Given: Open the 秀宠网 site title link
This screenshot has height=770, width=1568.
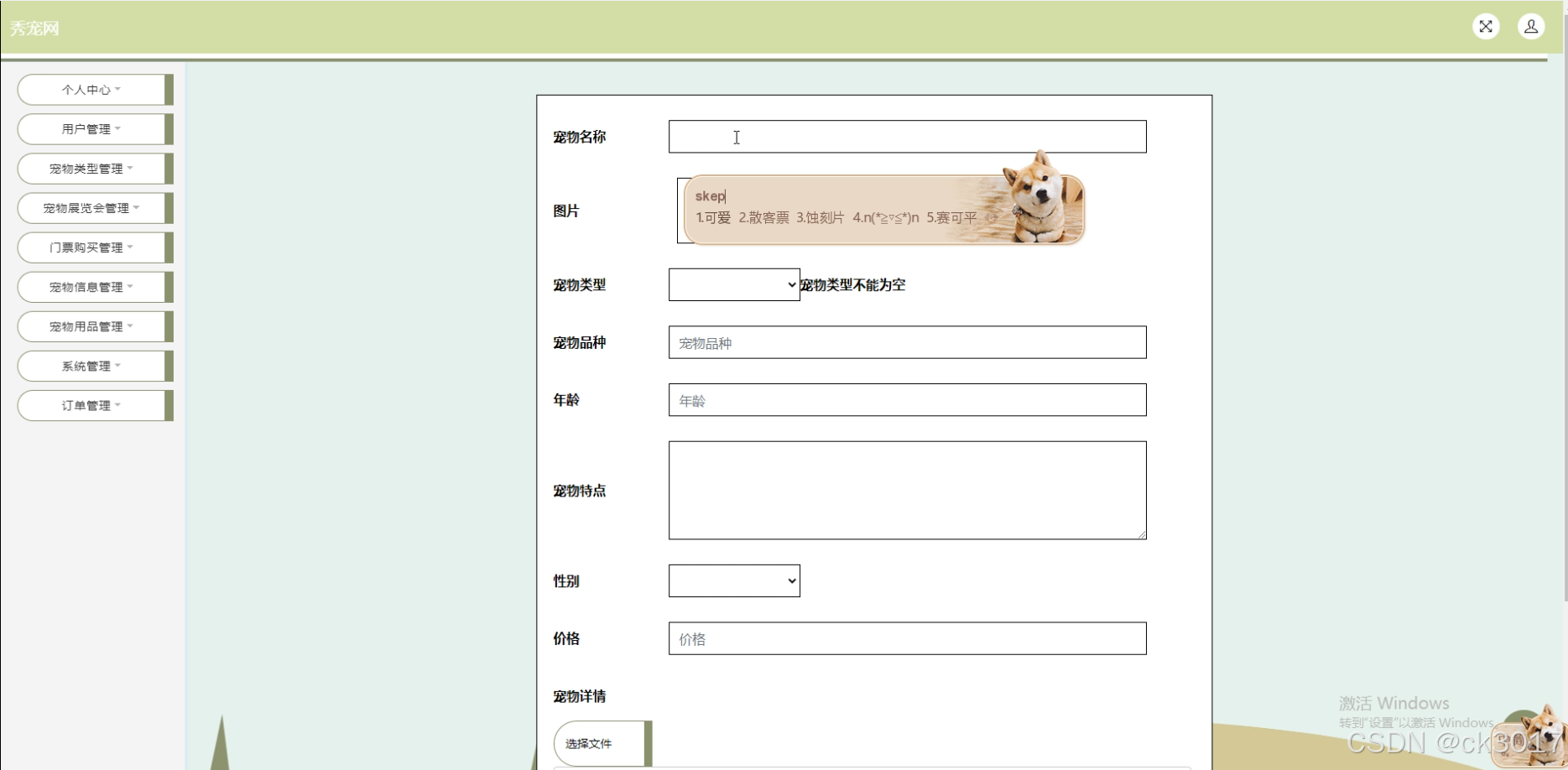Looking at the screenshot, I should coord(34,29).
